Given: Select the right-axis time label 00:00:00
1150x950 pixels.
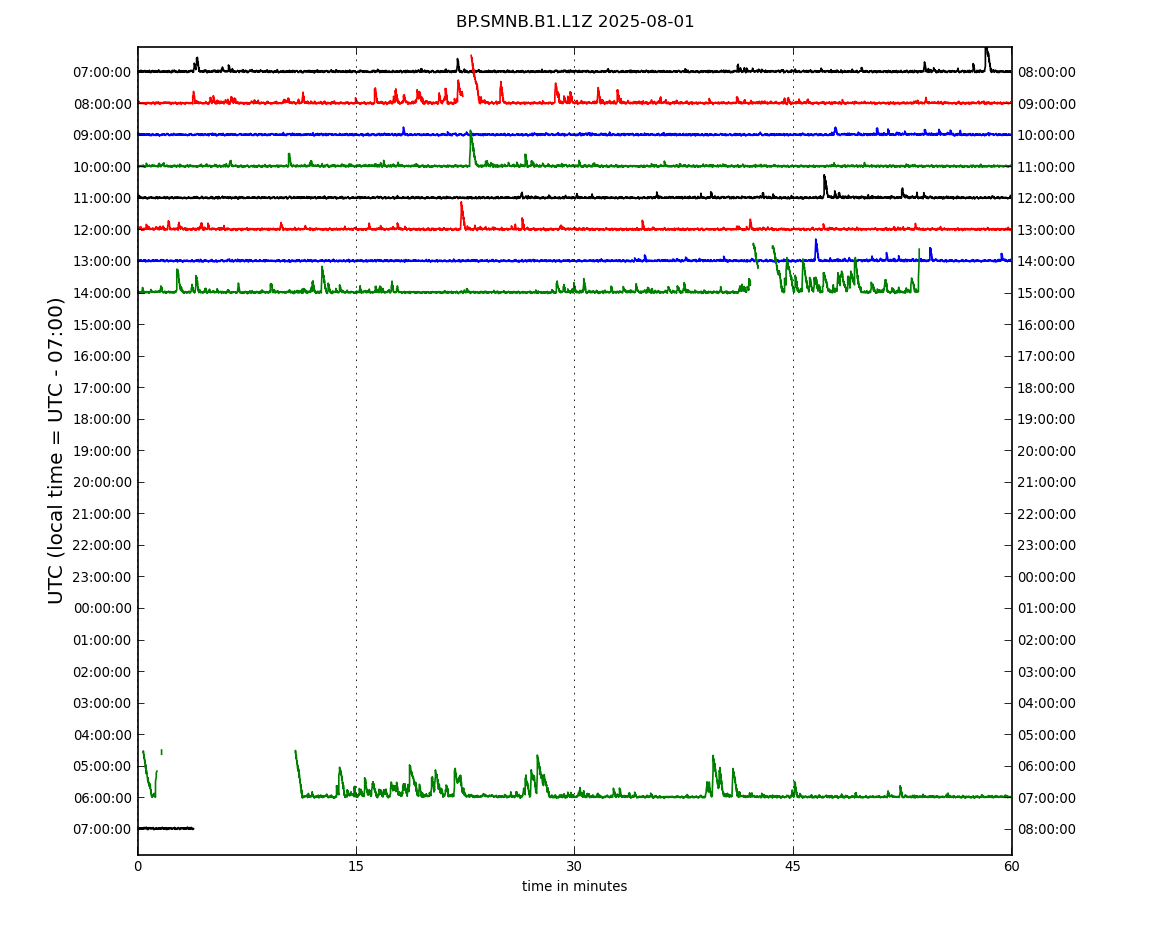Looking at the screenshot, I should point(1047,577).
